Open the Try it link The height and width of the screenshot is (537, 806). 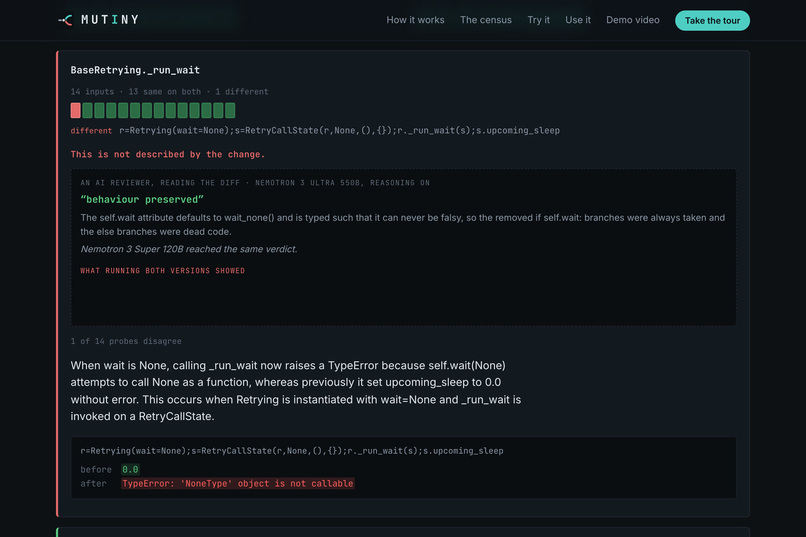(x=538, y=20)
